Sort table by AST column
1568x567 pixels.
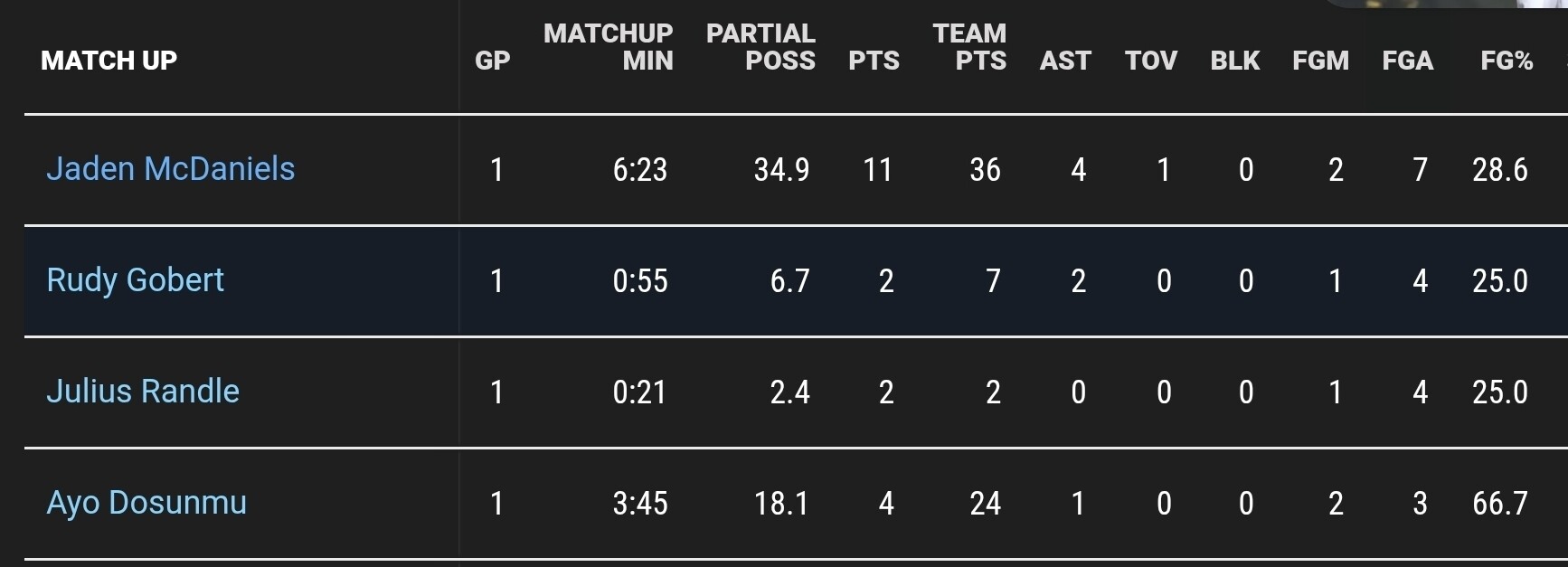(x=1065, y=61)
